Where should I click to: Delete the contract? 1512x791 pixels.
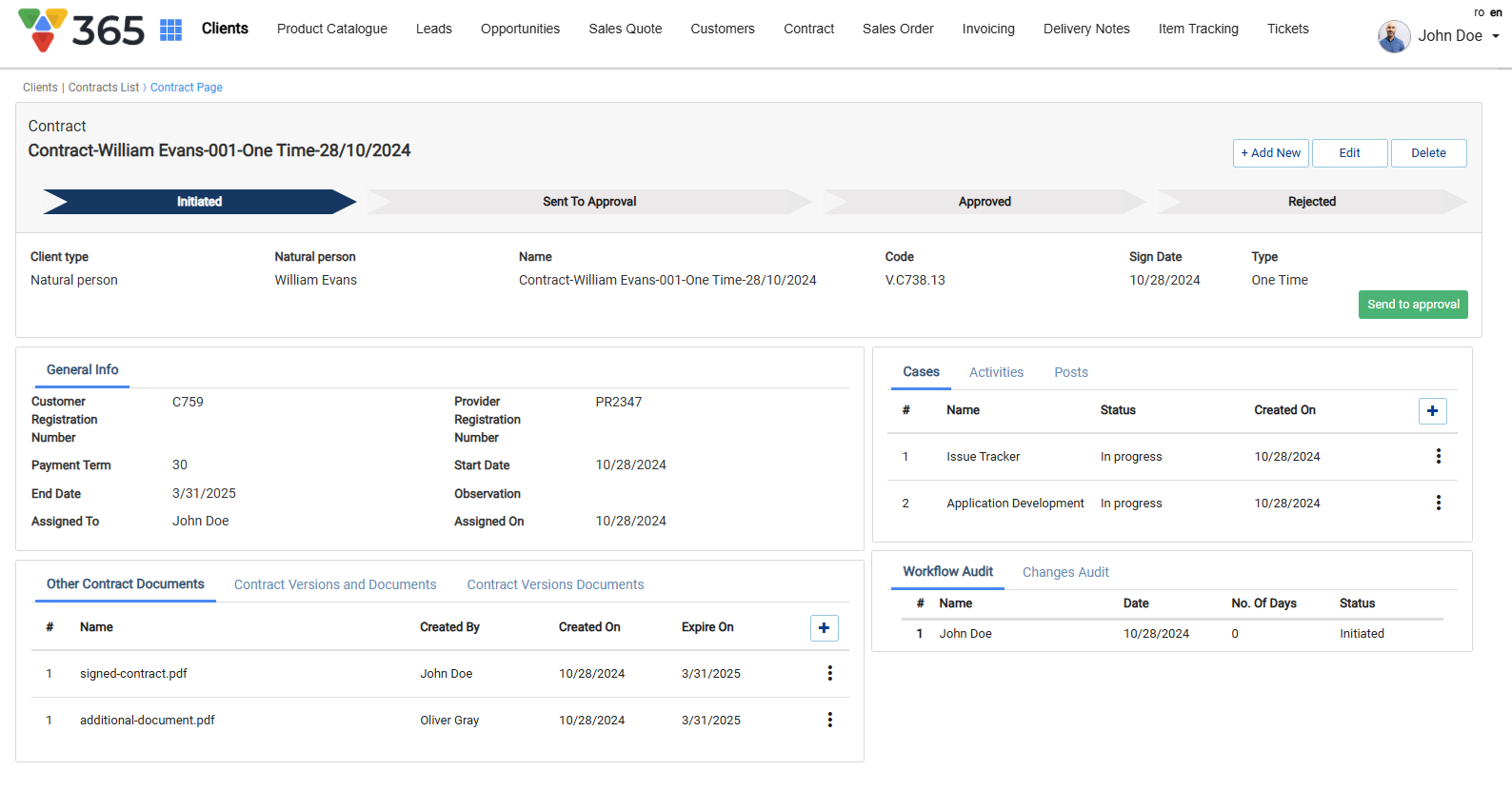point(1428,153)
